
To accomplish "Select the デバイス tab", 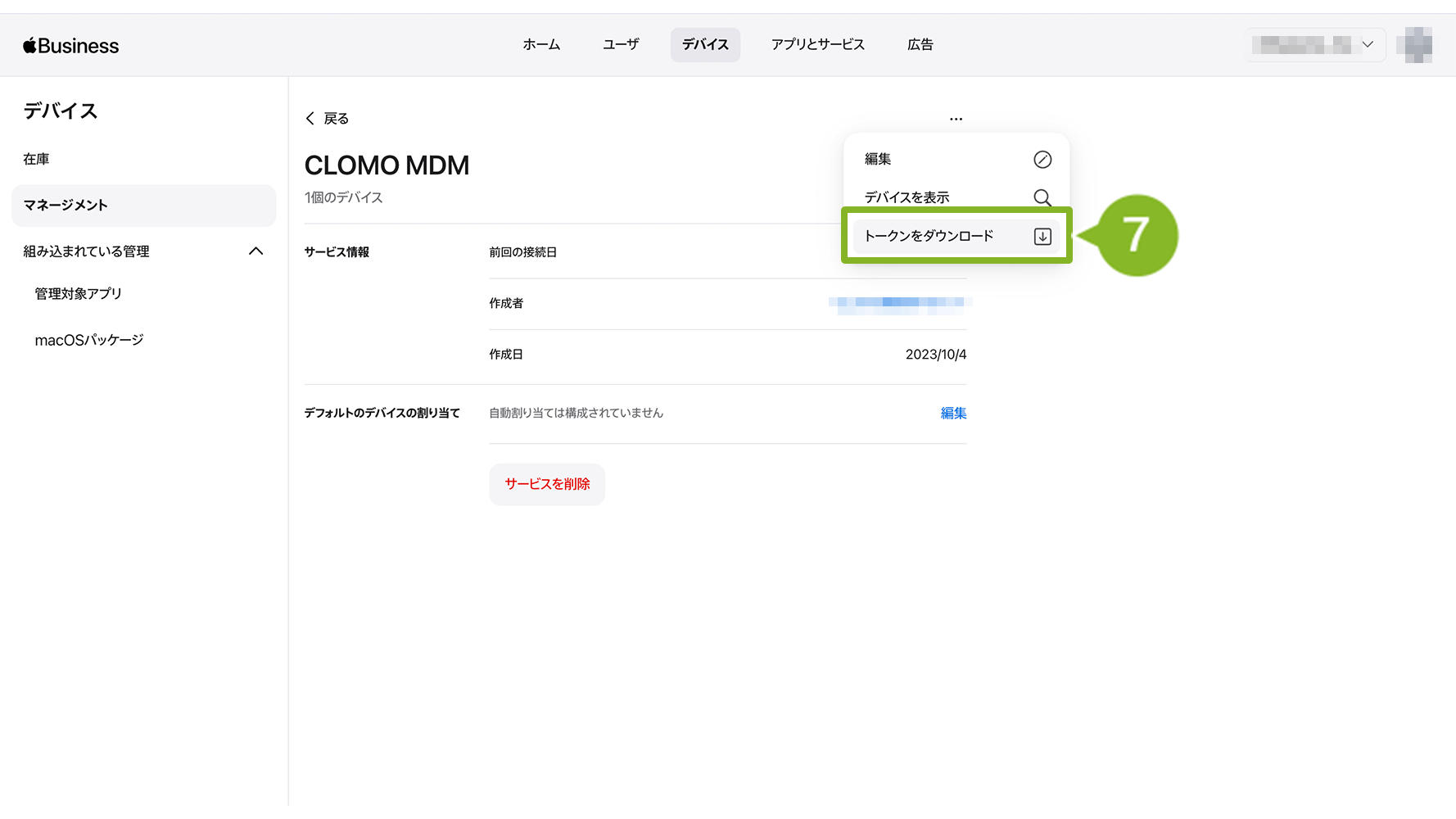I will (x=705, y=45).
